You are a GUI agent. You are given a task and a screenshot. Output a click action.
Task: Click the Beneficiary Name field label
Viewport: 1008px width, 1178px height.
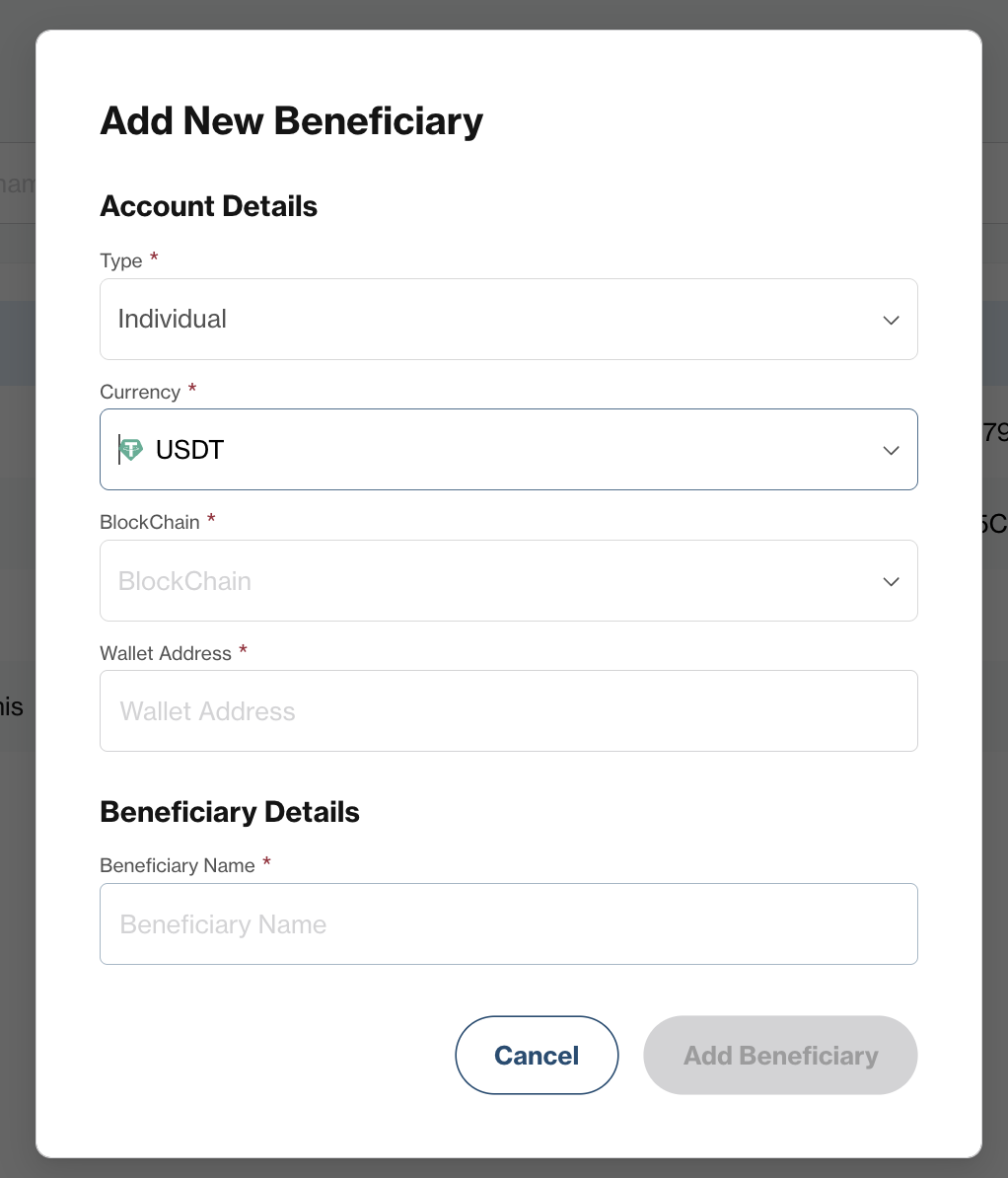pyautogui.click(x=178, y=865)
